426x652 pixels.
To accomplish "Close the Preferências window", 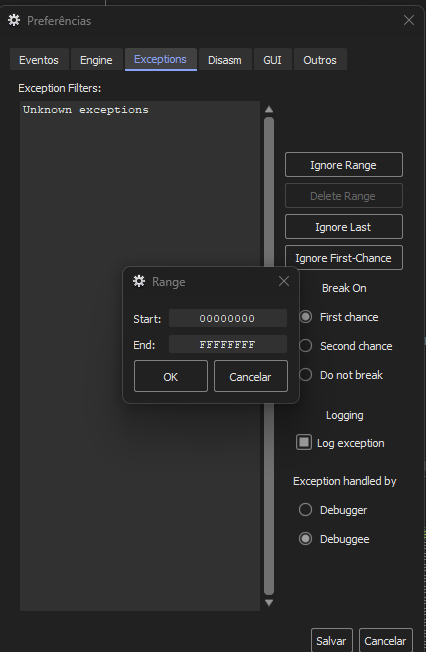I will click(x=409, y=20).
